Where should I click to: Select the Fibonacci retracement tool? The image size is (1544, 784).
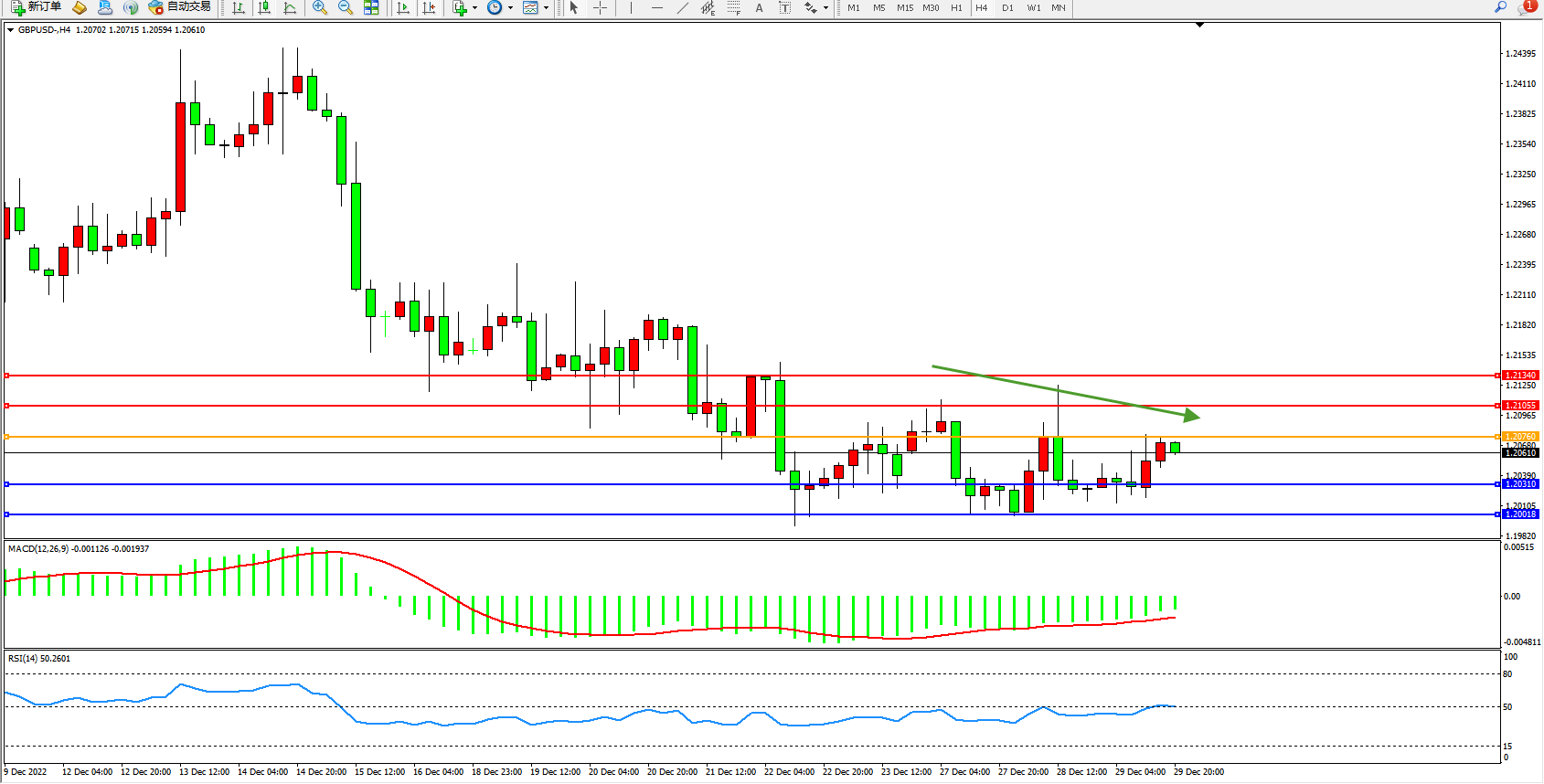point(733,7)
